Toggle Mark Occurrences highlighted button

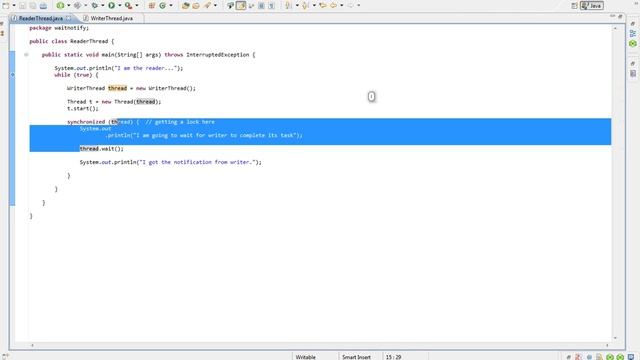tap(241, 5)
